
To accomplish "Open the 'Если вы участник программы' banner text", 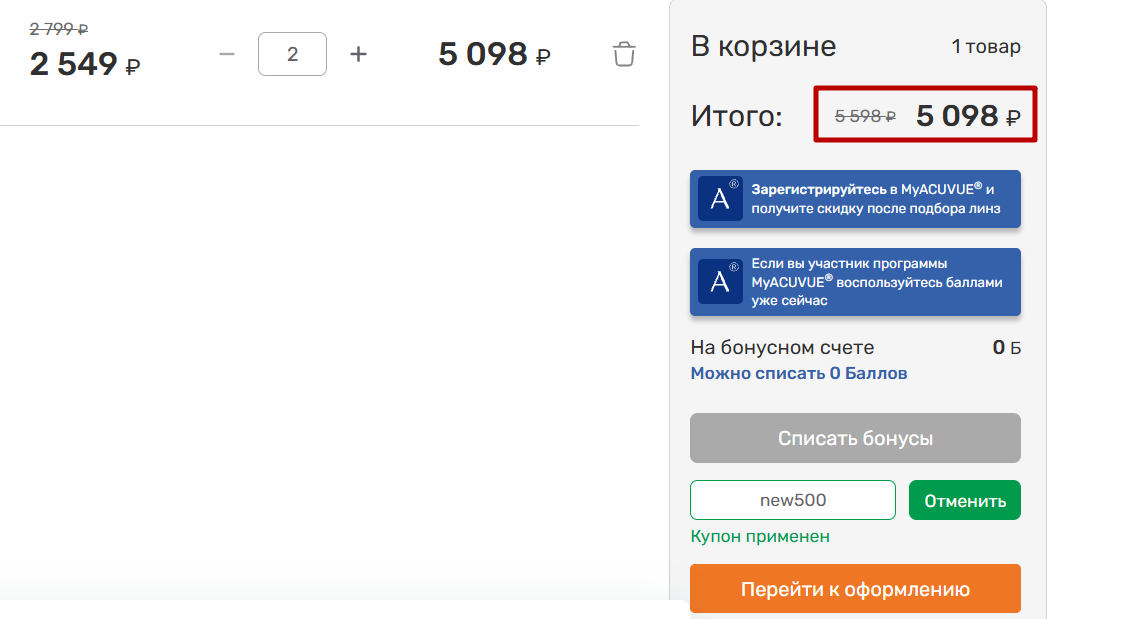I will click(x=875, y=282).
